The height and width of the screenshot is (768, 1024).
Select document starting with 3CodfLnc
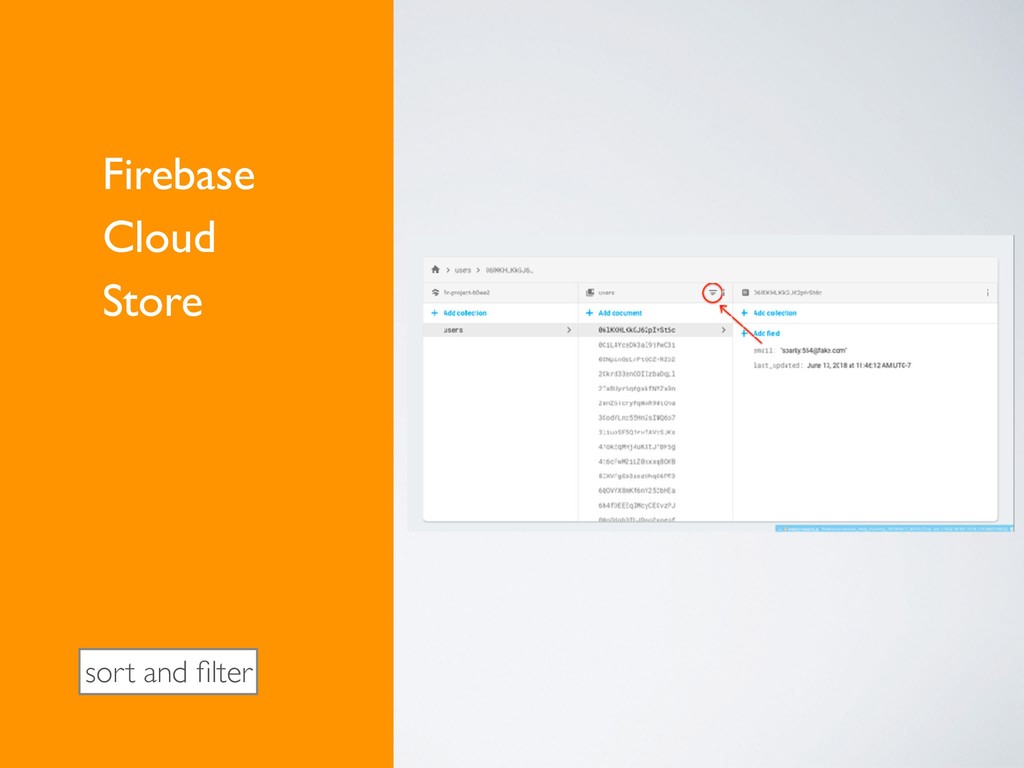(x=637, y=418)
